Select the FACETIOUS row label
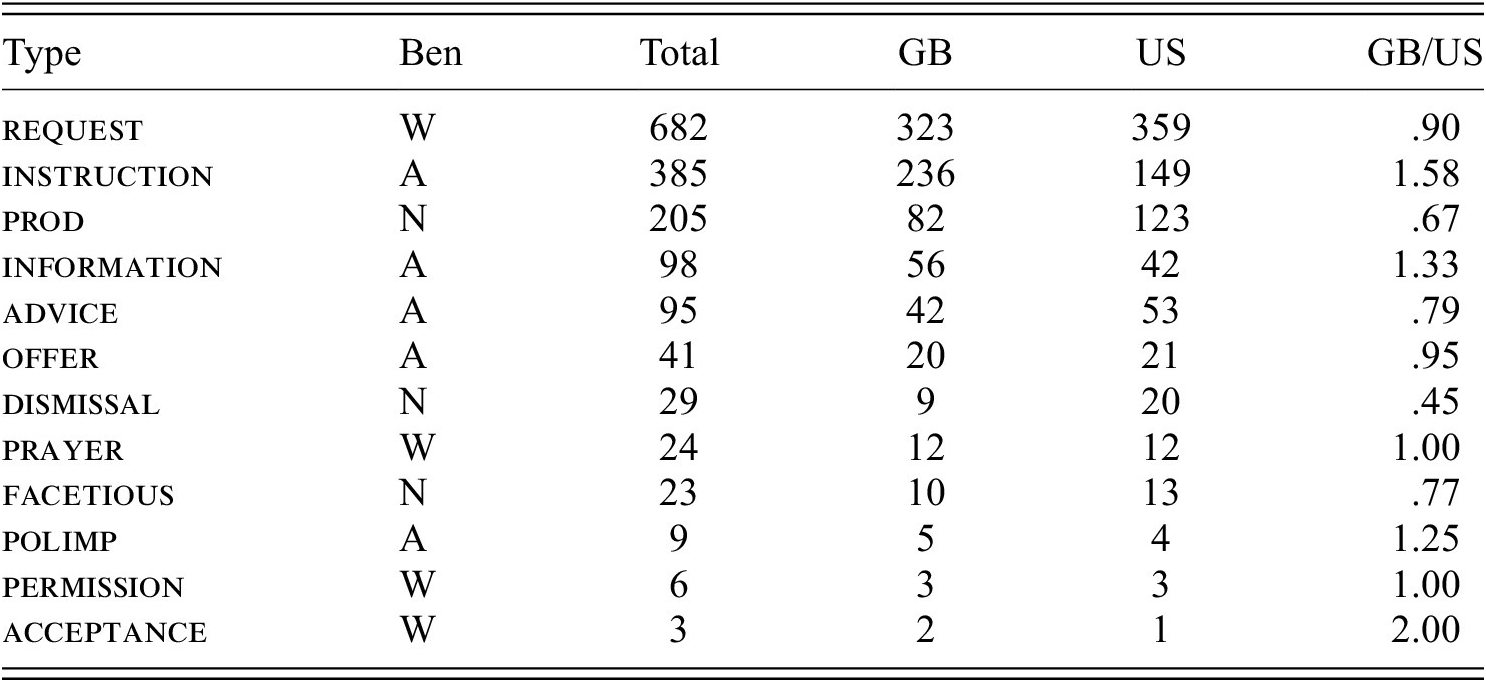The width and height of the screenshot is (1486, 682). (88, 496)
